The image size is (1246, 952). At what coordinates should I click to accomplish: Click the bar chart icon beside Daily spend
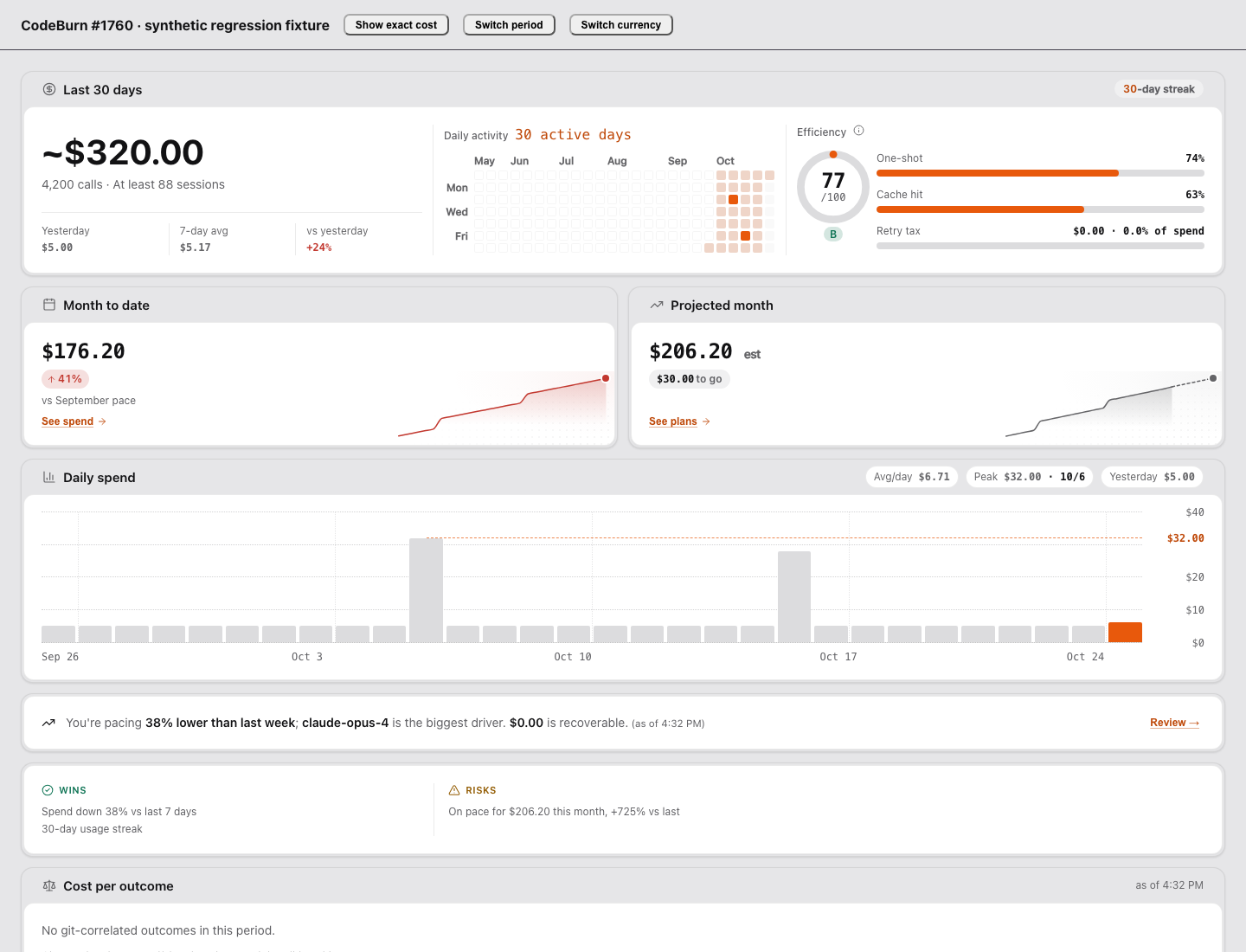(49, 477)
